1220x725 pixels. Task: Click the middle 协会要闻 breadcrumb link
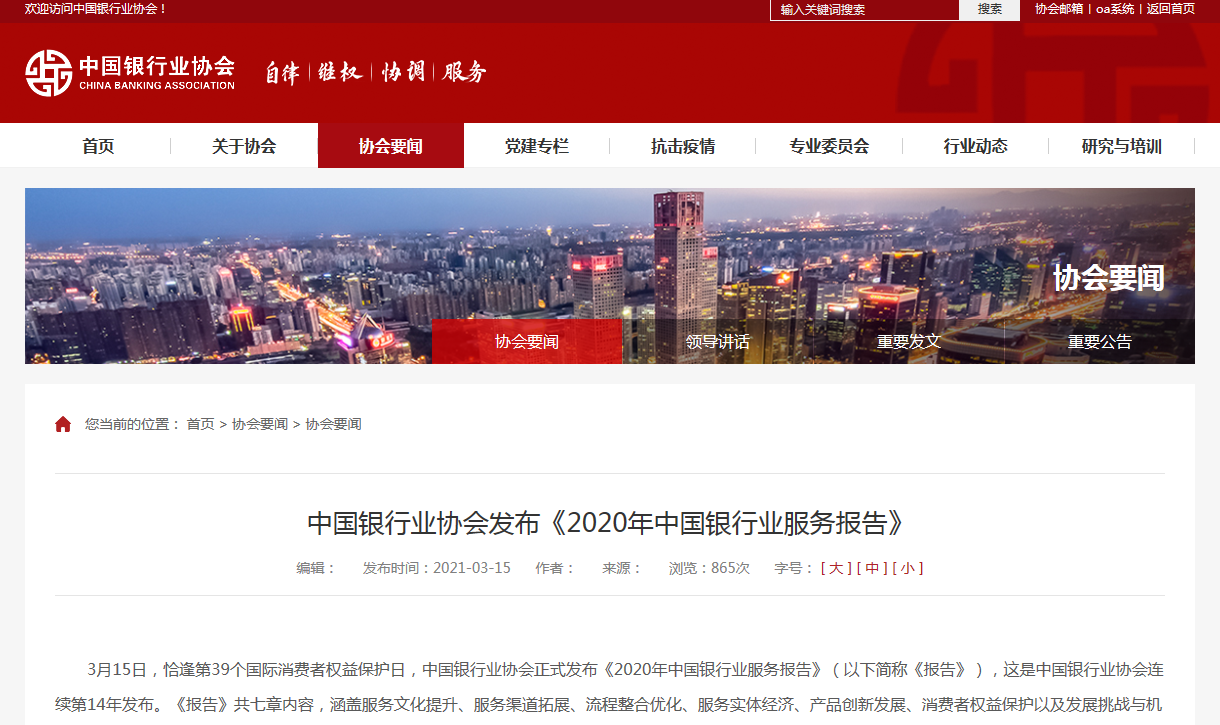click(x=260, y=424)
